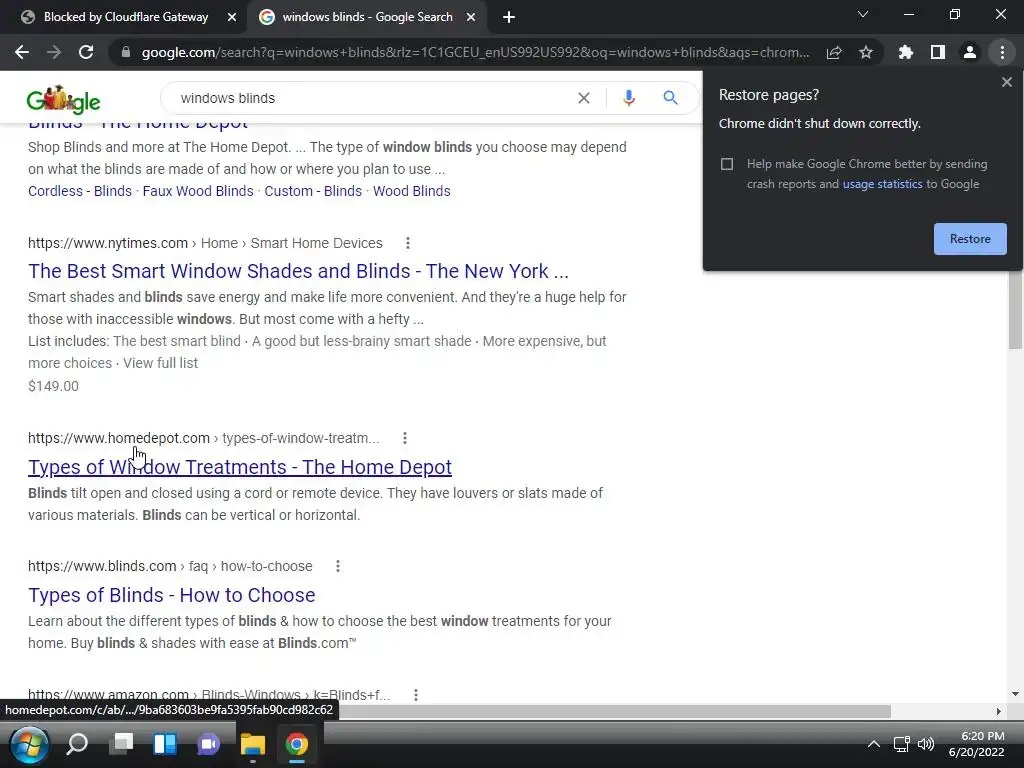Viewport: 1024px width, 768px height.
Task: Follow the Faux Wood Blinds sitelink
Action: click(x=198, y=191)
